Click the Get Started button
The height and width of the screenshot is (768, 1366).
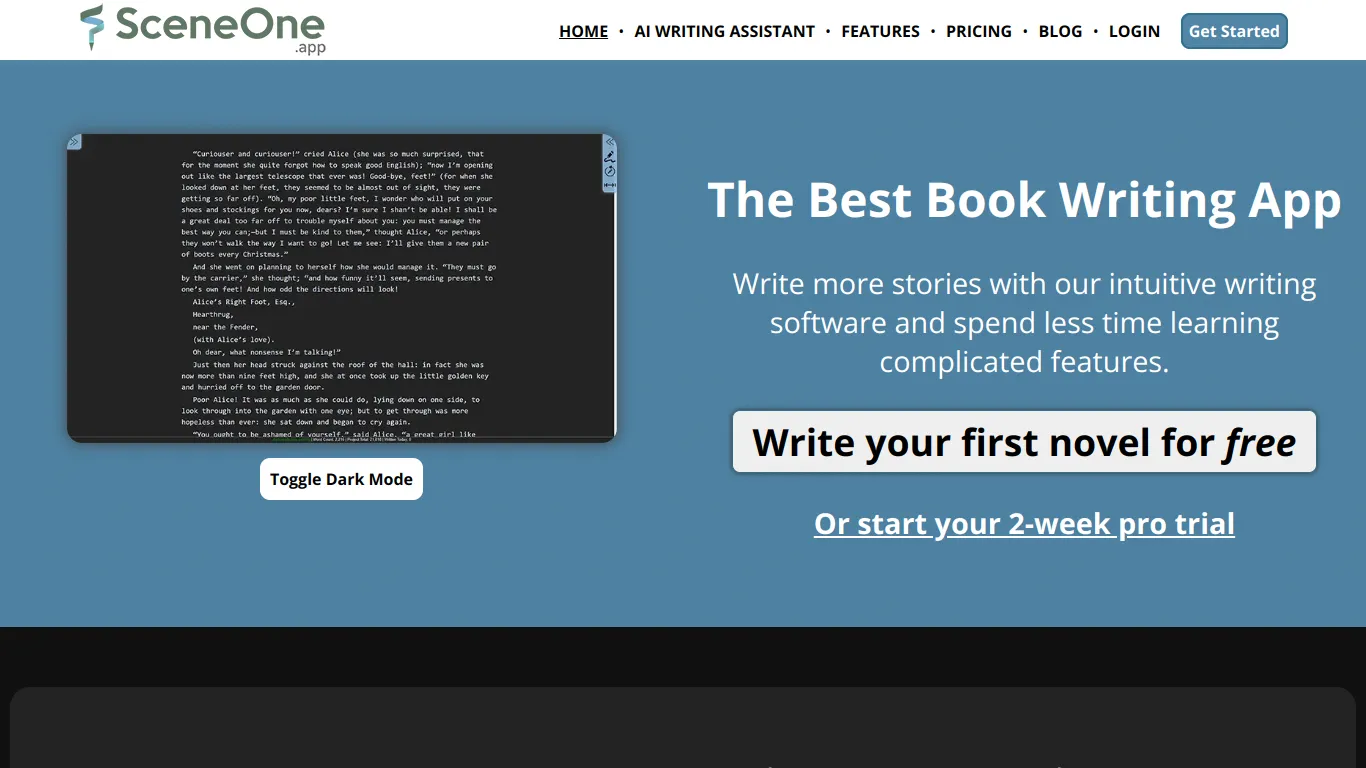coord(1234,31)
